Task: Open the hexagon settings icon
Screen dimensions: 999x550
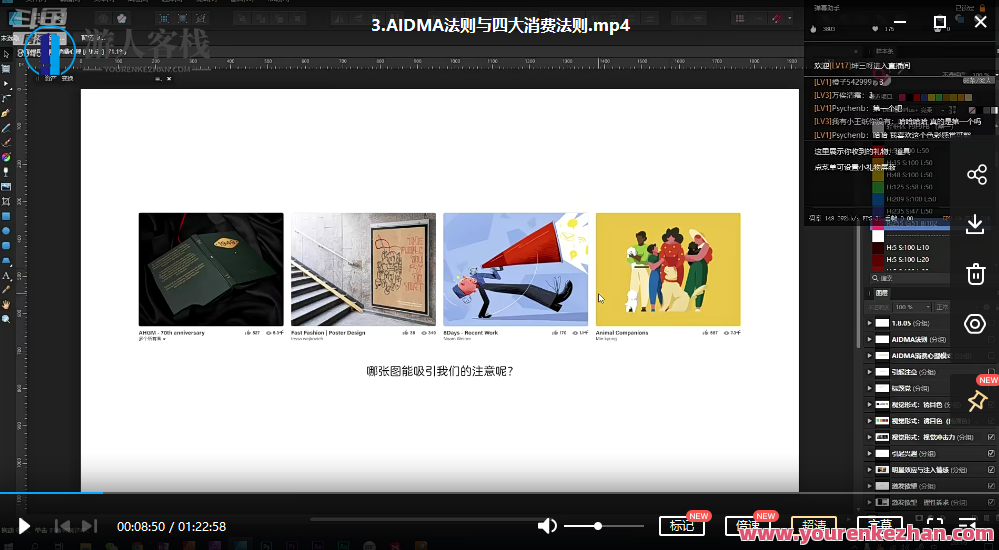Action: pos(975,324)
